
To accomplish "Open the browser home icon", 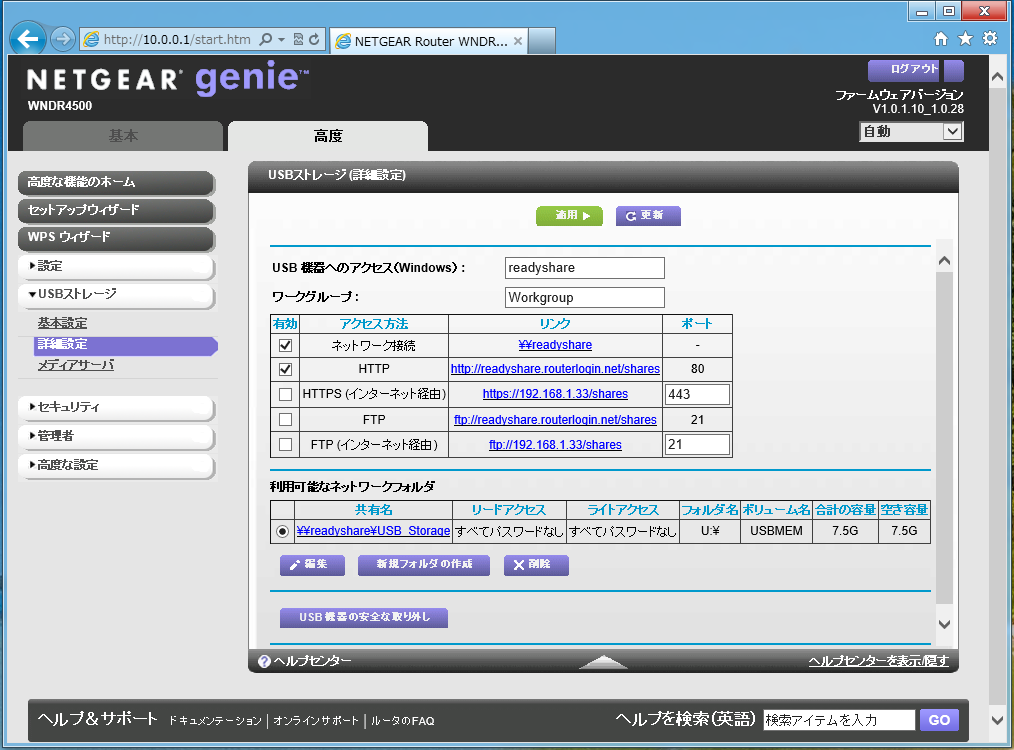I will pos(940,39).
